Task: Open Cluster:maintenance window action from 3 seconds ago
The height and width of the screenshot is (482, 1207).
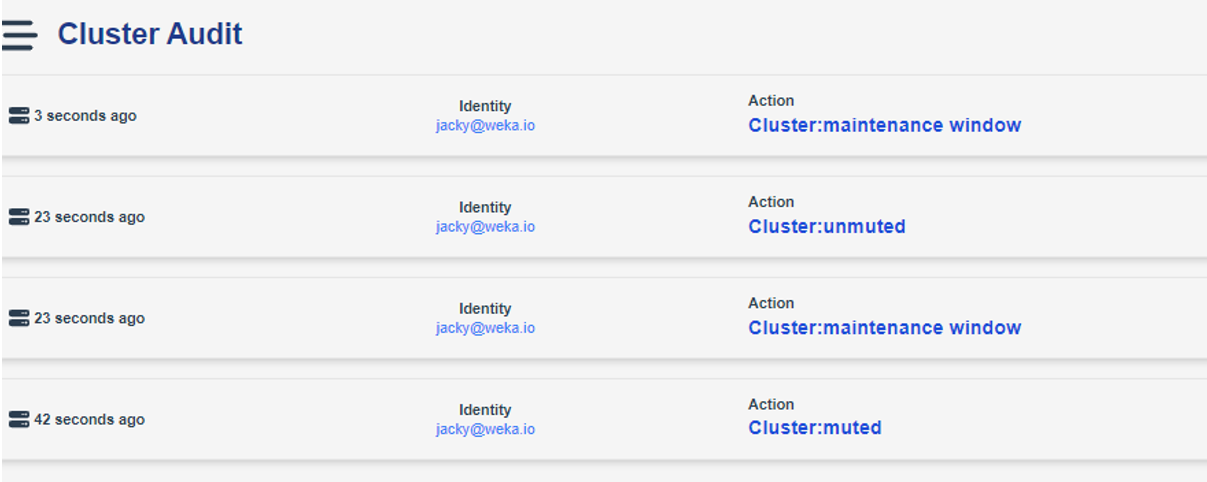Action: coord(884,125)
